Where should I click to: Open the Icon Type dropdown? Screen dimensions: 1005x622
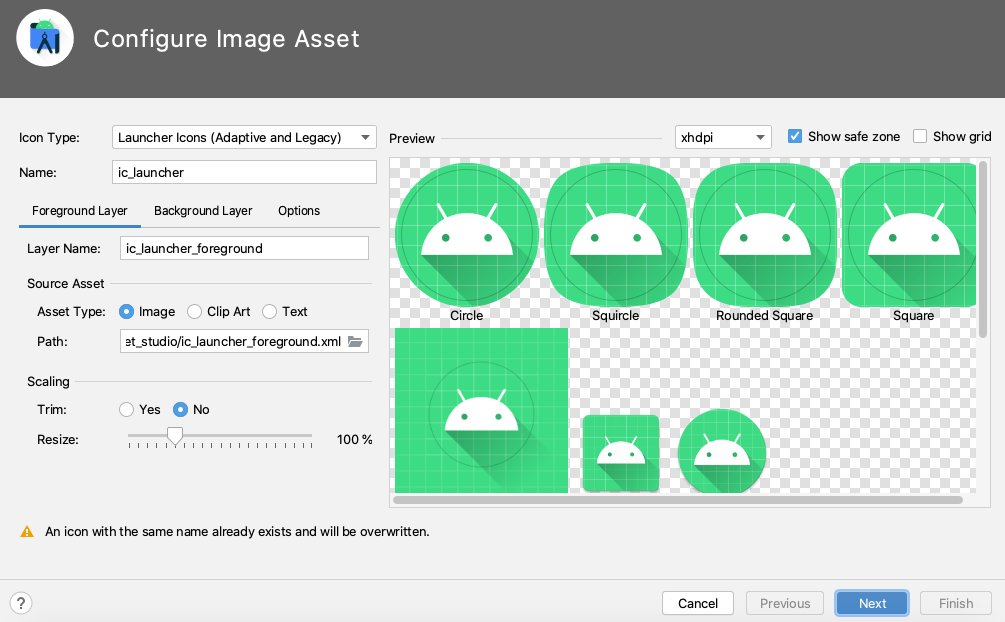[244, 137]
